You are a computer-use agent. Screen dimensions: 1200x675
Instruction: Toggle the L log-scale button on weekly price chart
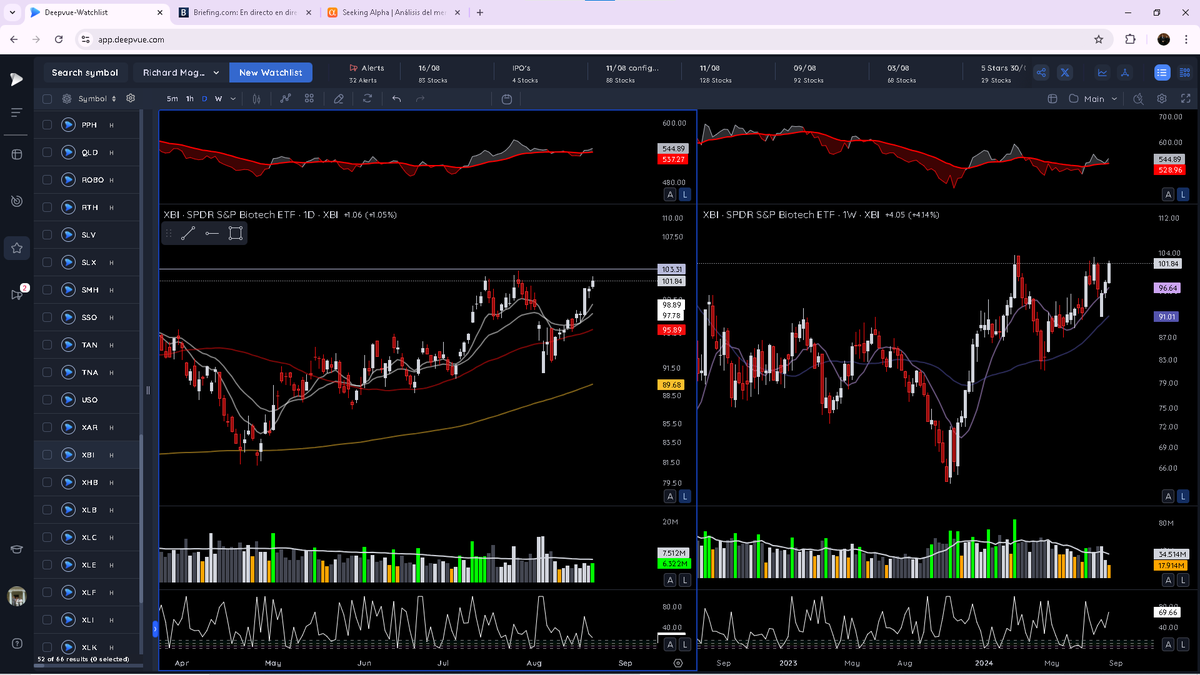click(x=1183, y=496)
